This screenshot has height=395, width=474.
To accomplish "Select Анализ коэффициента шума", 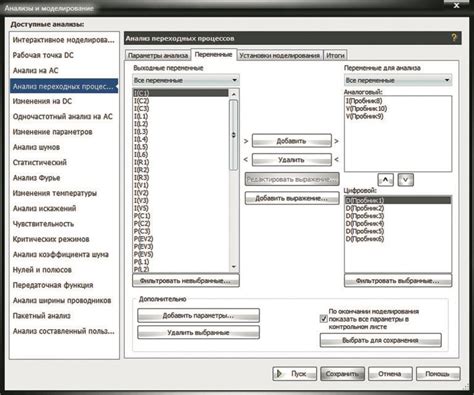I will (x=64, y=255).
